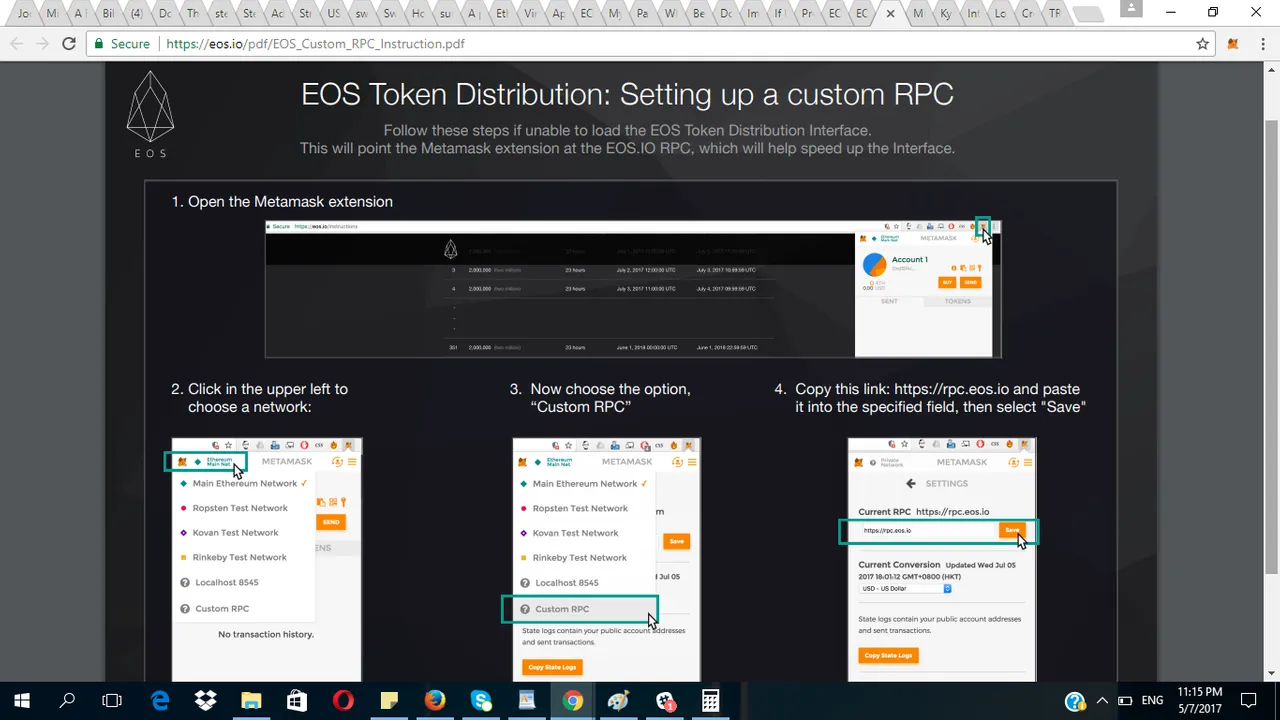This screenshot has width=1280, height=720.
Task: Switch to the 'Jo' browser tab
Action: (24, 14)
